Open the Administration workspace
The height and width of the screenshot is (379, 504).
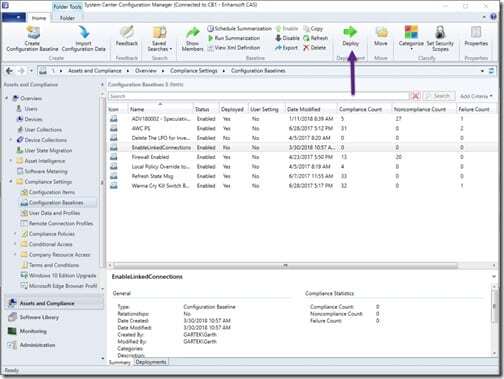point(54,345)
